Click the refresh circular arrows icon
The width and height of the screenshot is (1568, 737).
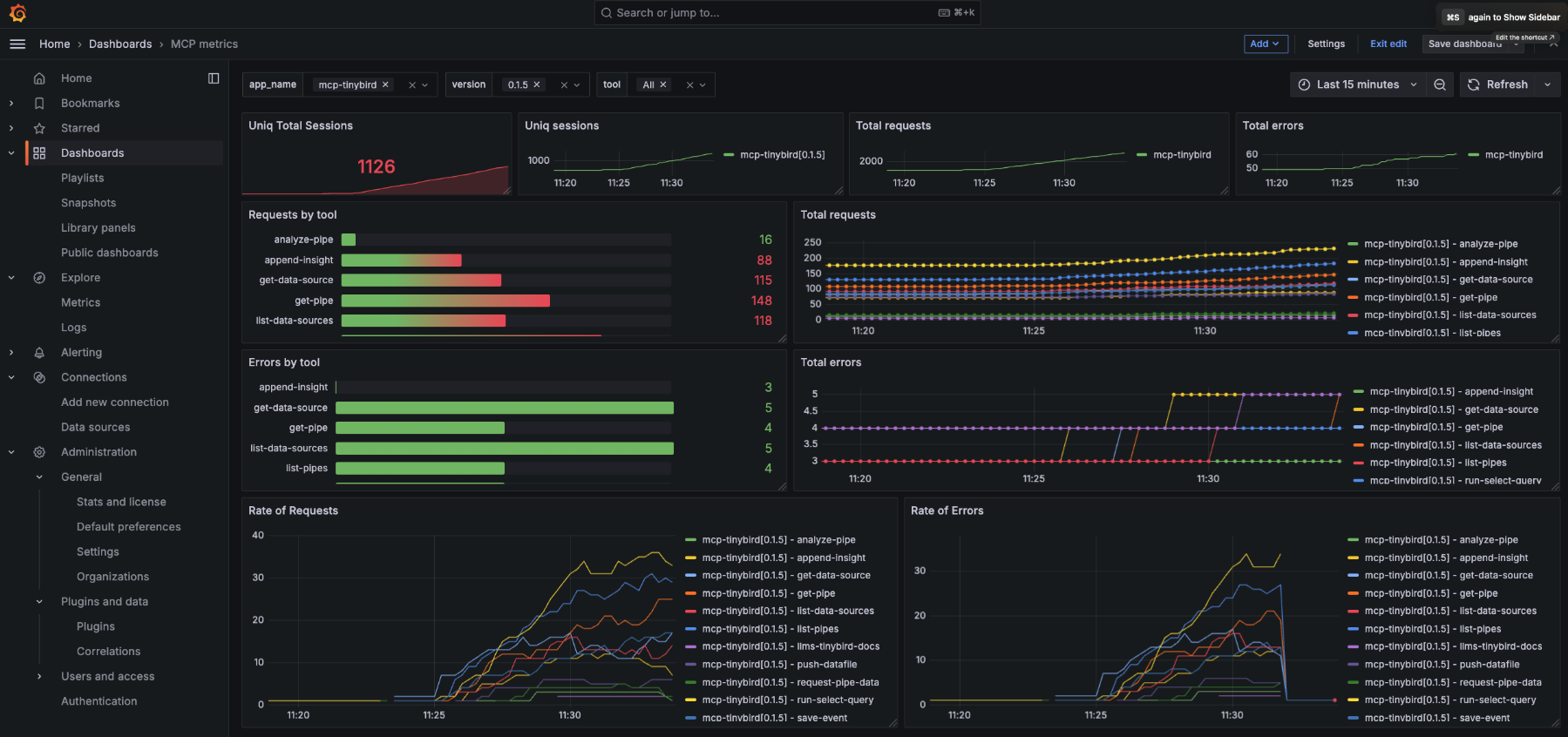click(x=1474, y=85)
